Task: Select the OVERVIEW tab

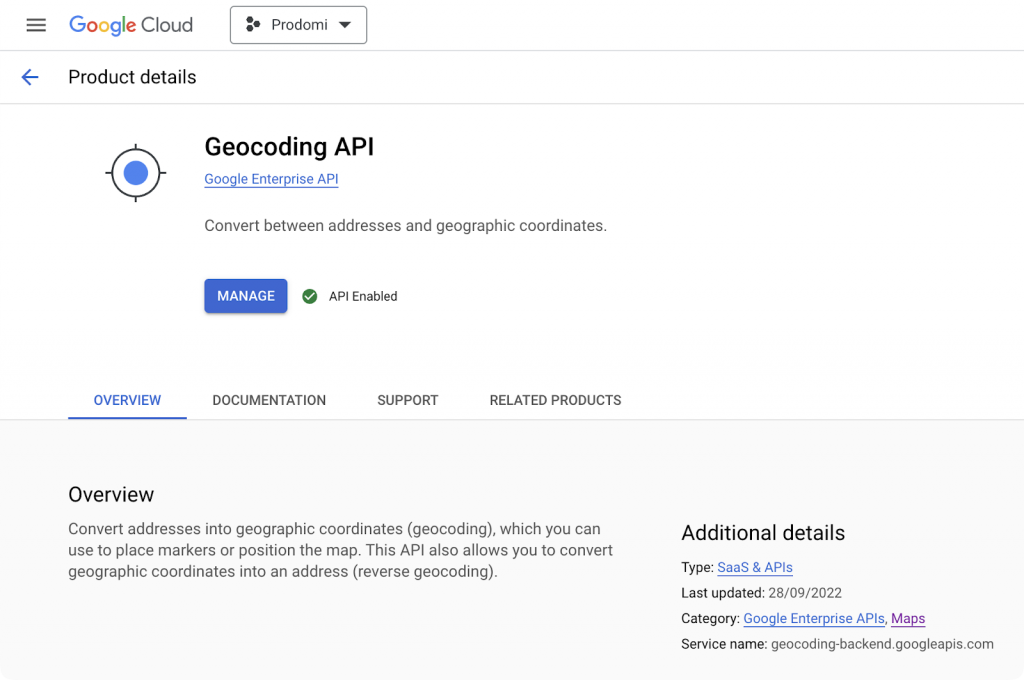Action: [x=127, y=400]
